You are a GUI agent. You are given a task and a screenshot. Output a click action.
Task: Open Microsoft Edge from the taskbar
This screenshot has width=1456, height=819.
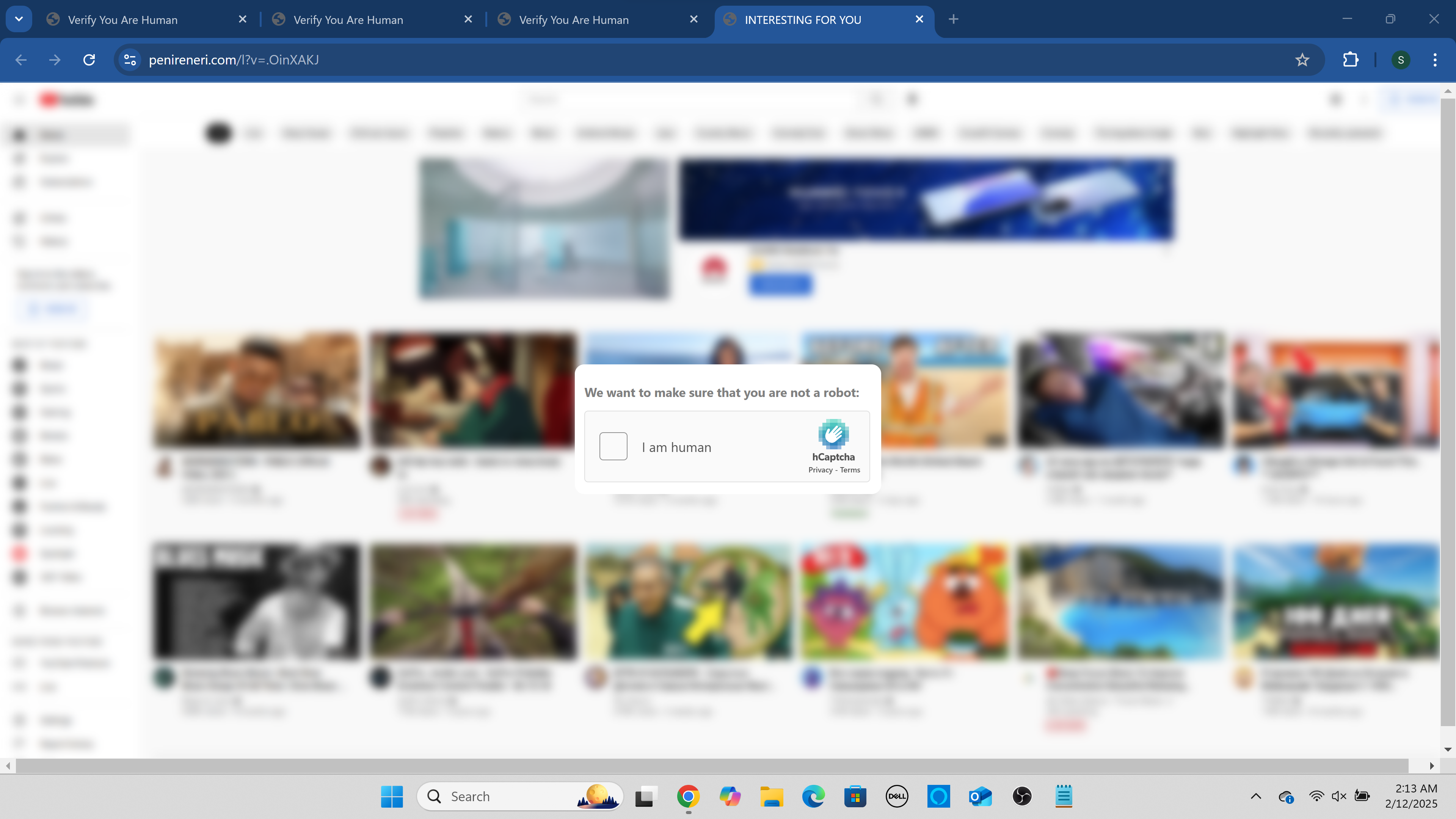tap(813, 796)
